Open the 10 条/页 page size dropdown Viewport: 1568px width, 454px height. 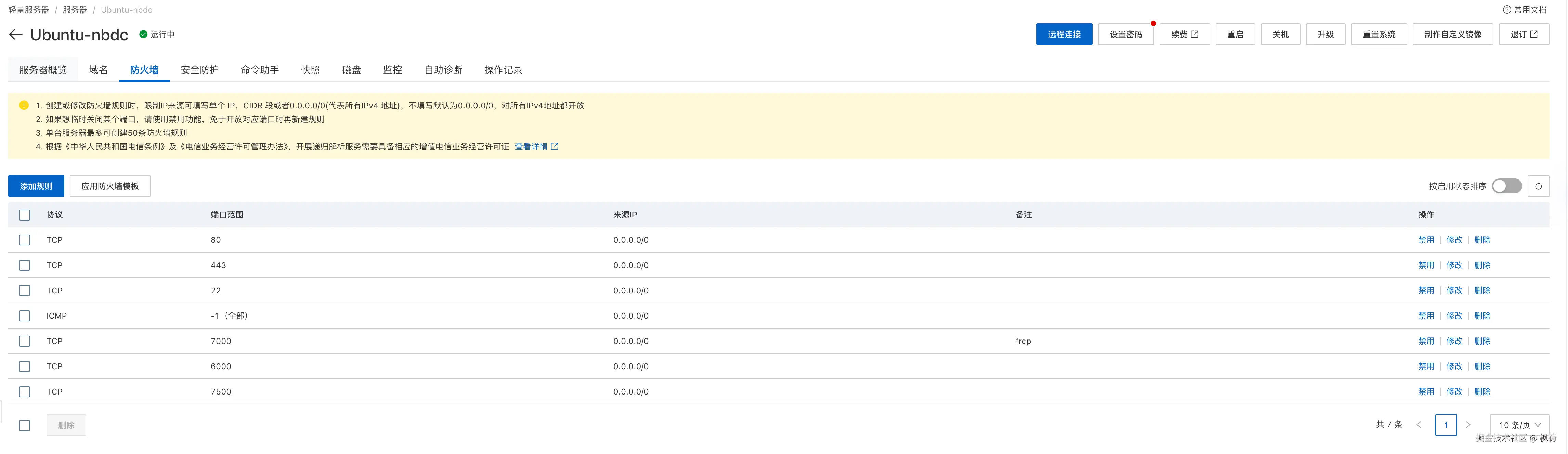1519,425
